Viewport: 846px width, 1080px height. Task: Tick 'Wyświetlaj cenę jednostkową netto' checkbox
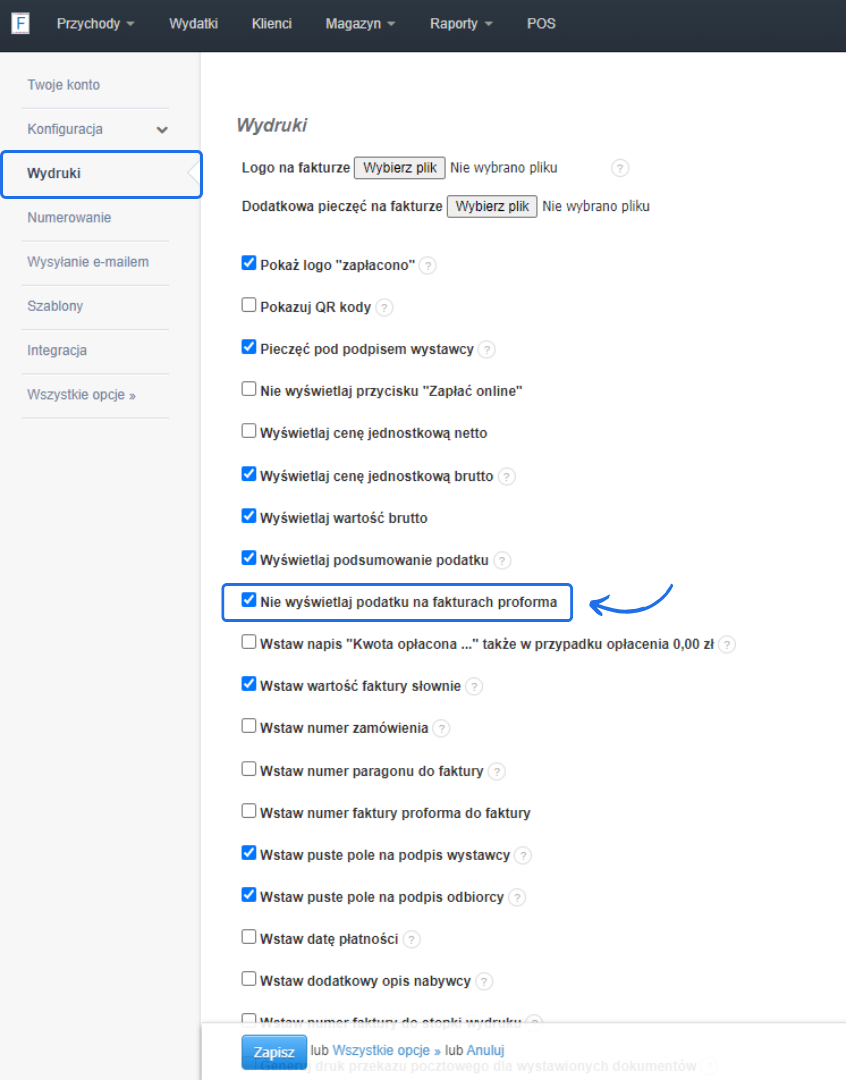click(249, 431)
